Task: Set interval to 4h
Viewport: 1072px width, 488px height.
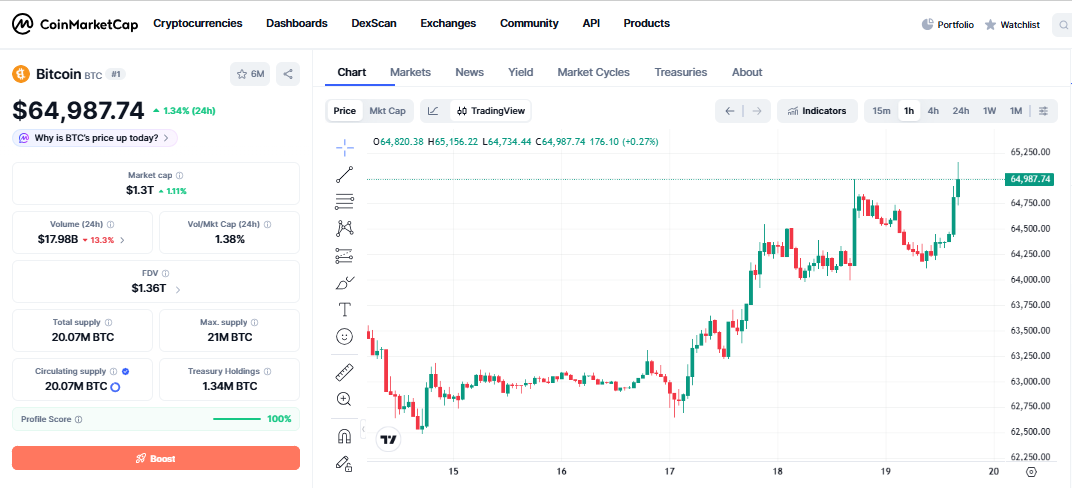Action: coord(933,111)
